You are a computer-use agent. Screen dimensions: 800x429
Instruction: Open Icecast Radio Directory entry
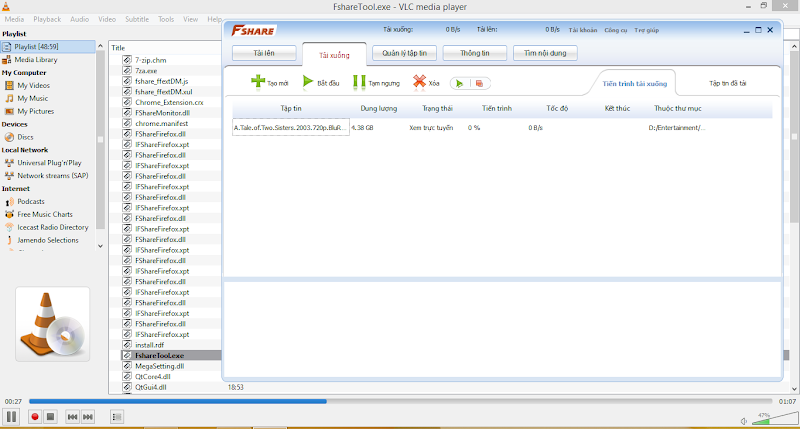(x=53, y=227)
